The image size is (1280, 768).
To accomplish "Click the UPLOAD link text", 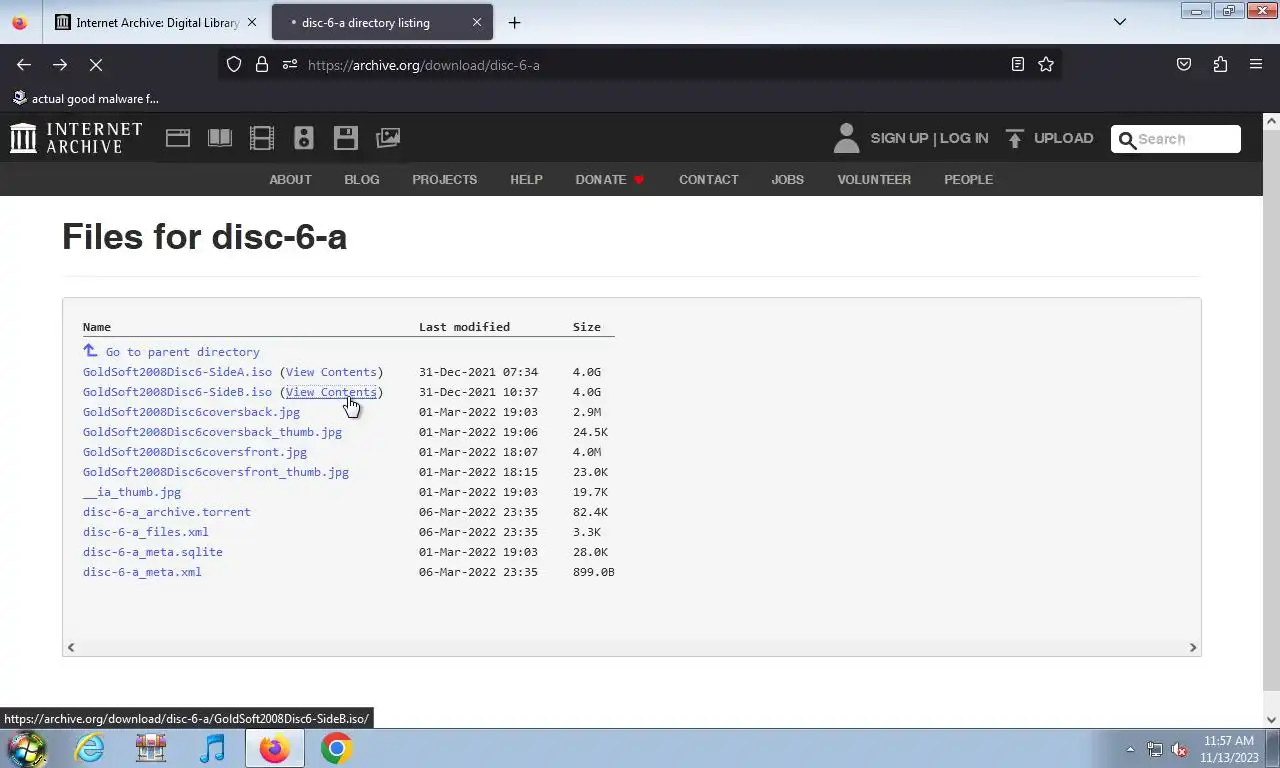I will coord(1063,138).
